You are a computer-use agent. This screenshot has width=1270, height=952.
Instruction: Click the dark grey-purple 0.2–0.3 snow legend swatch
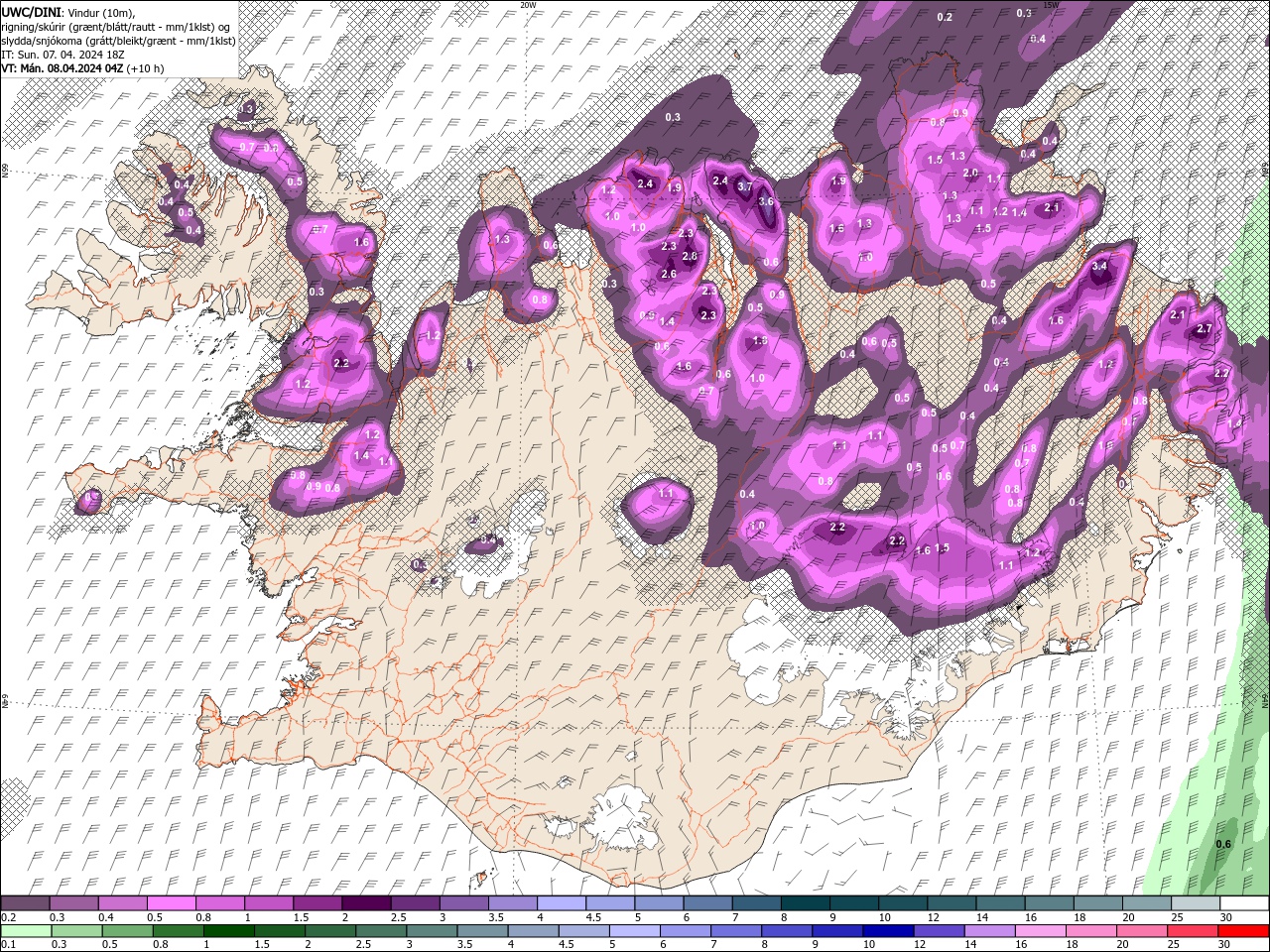[x=25, y=903]
